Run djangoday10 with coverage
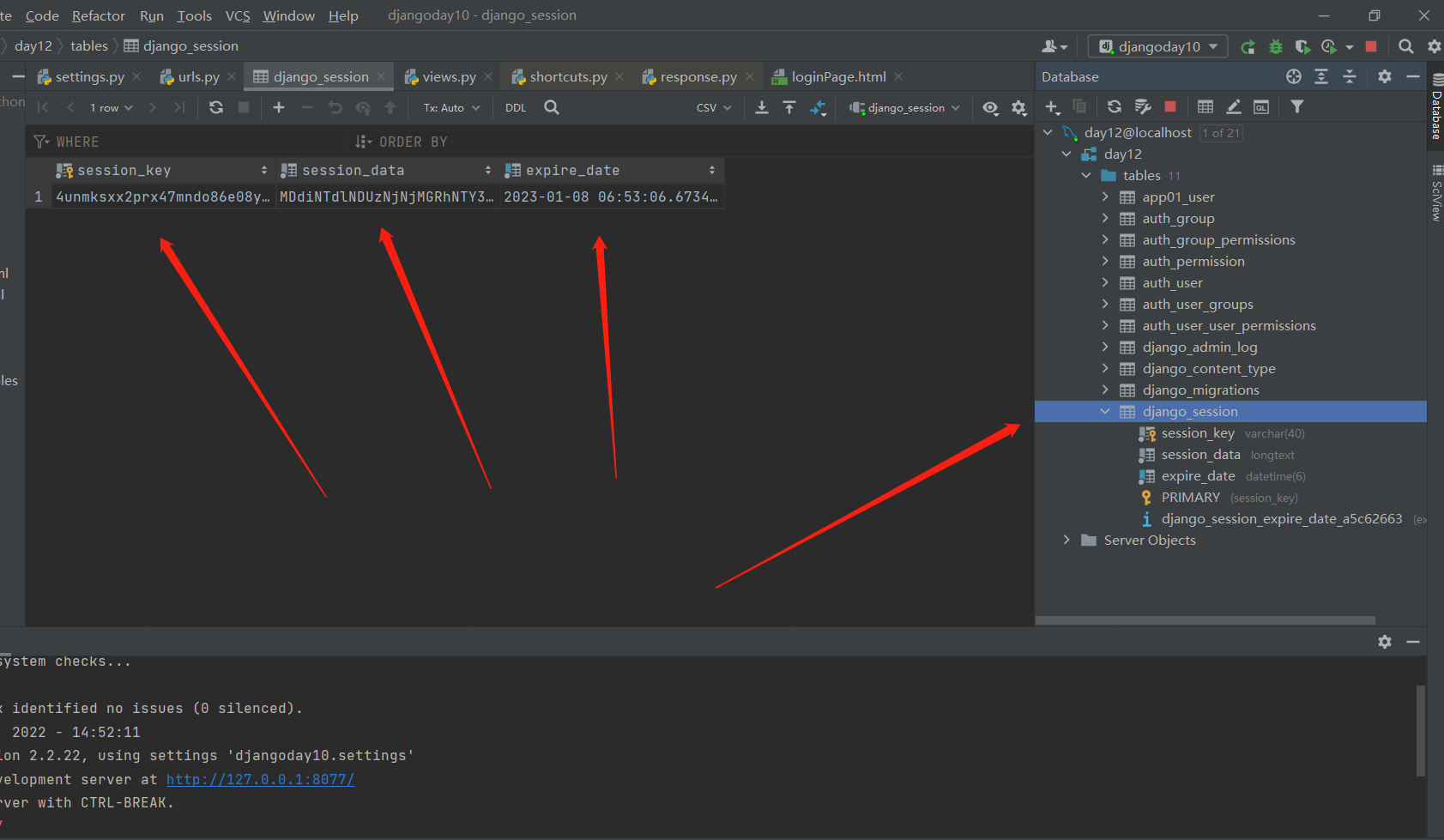Viewport: 1444px width, 840px height. [1302, 46]
